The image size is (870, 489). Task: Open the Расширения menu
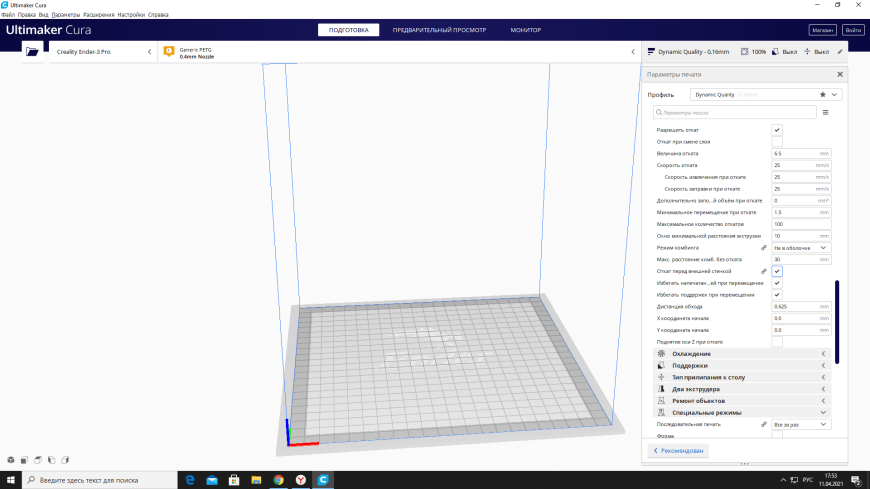coord(98,14)
